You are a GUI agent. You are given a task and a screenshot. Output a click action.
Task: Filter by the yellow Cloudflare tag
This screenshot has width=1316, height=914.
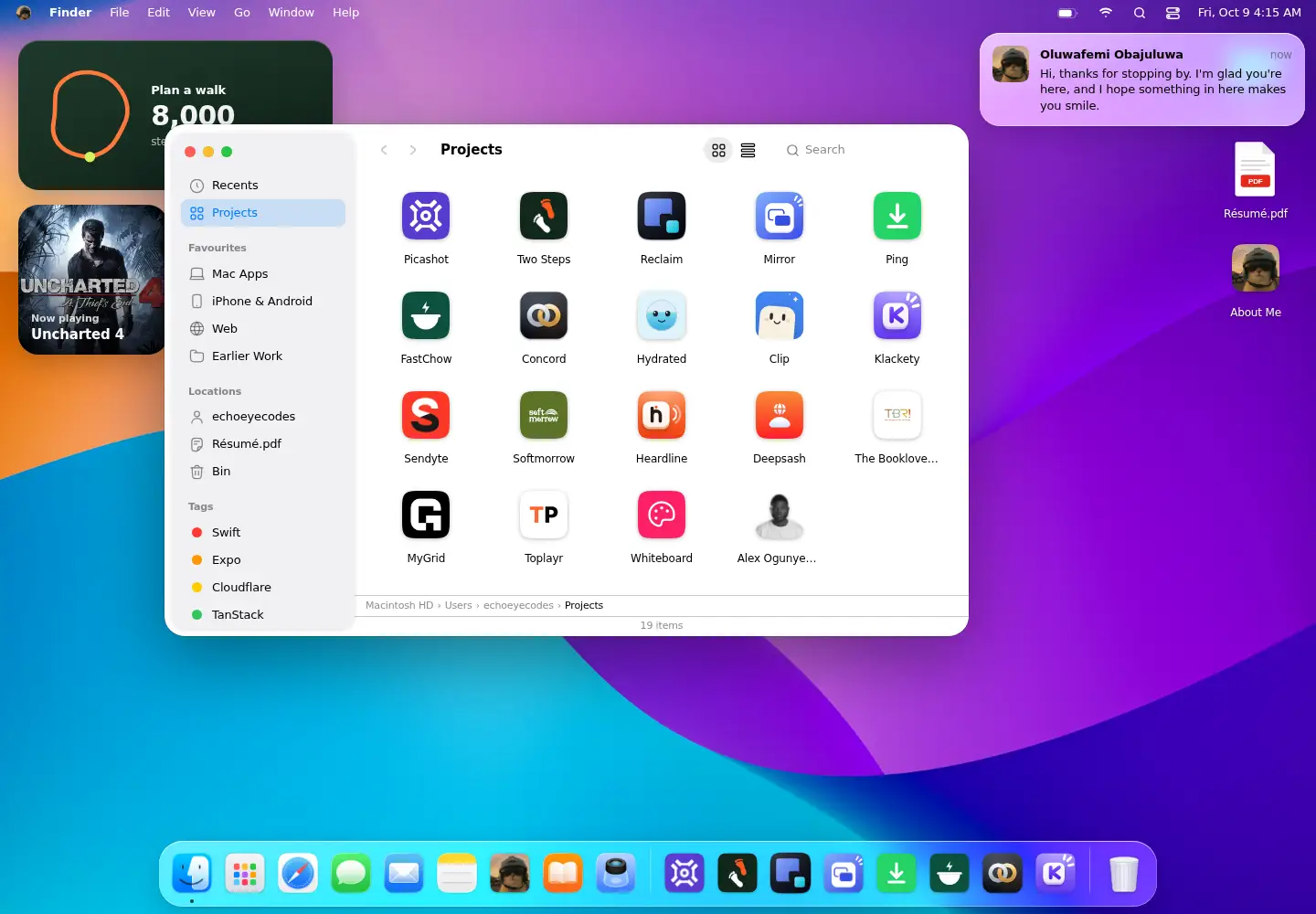pyautogui.click(x=263, y=588)
